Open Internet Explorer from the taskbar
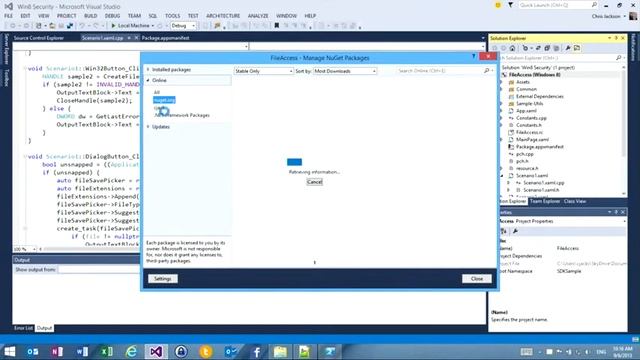Screen dimensions: 640x360 [x=131, y=351]
